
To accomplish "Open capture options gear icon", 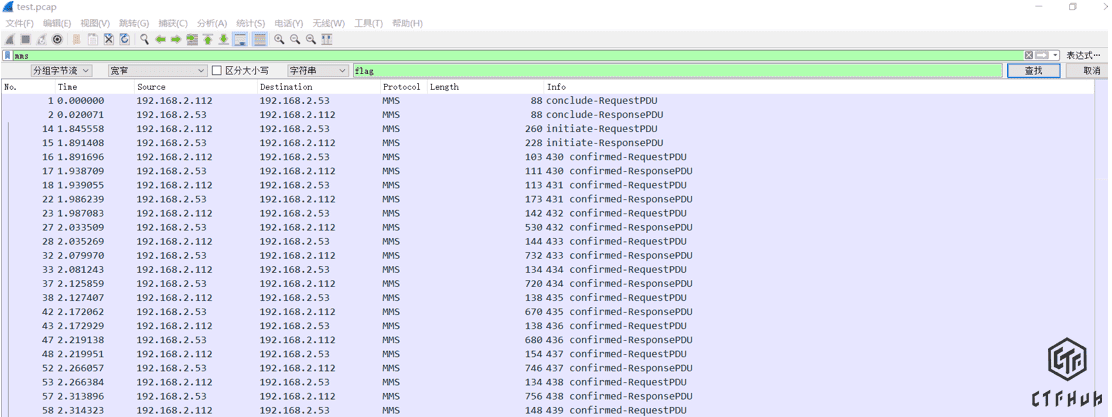I will (x=57, y=39).
